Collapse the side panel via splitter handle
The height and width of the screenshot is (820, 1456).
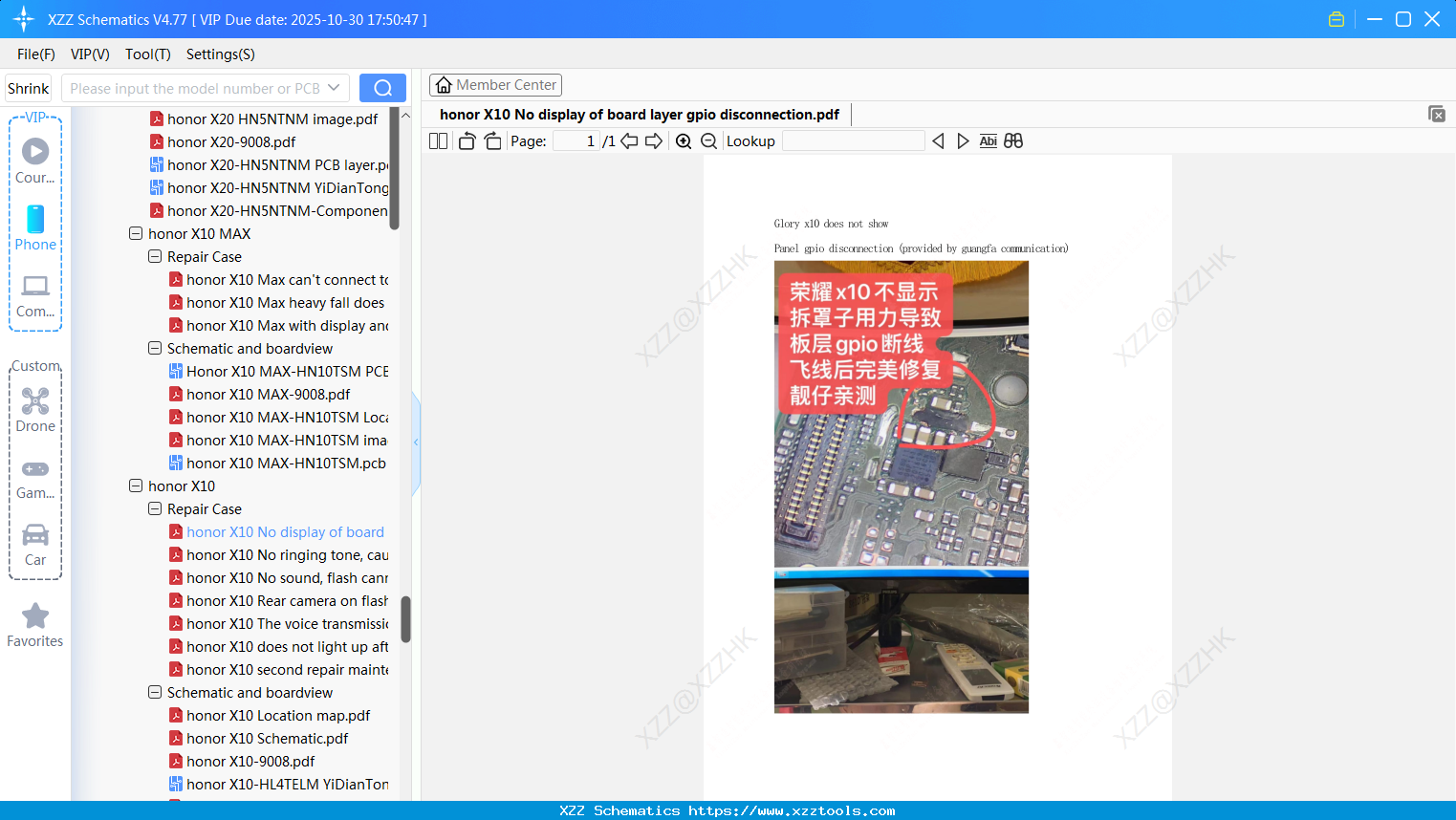(416, 442)
